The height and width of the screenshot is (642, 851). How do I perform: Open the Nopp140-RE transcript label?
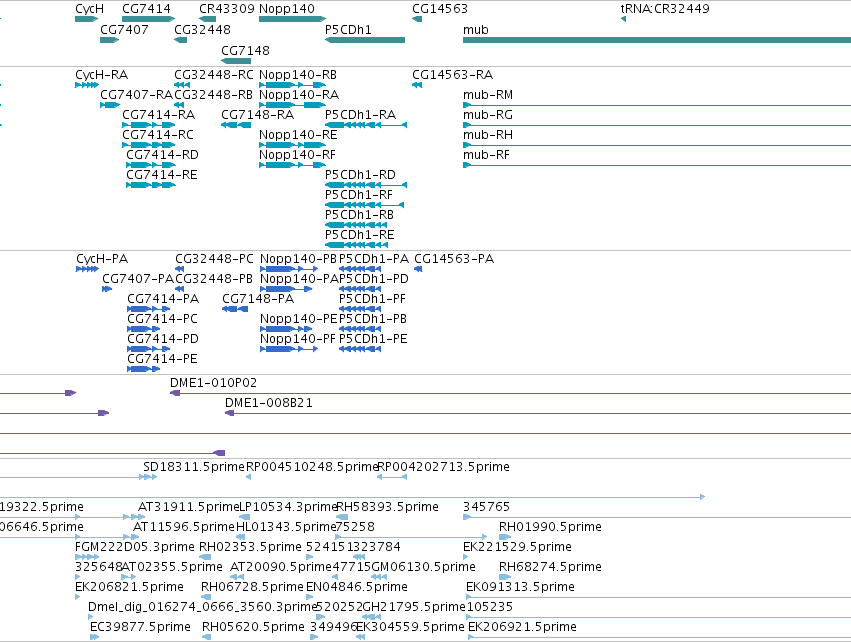[x=298, y=135]
